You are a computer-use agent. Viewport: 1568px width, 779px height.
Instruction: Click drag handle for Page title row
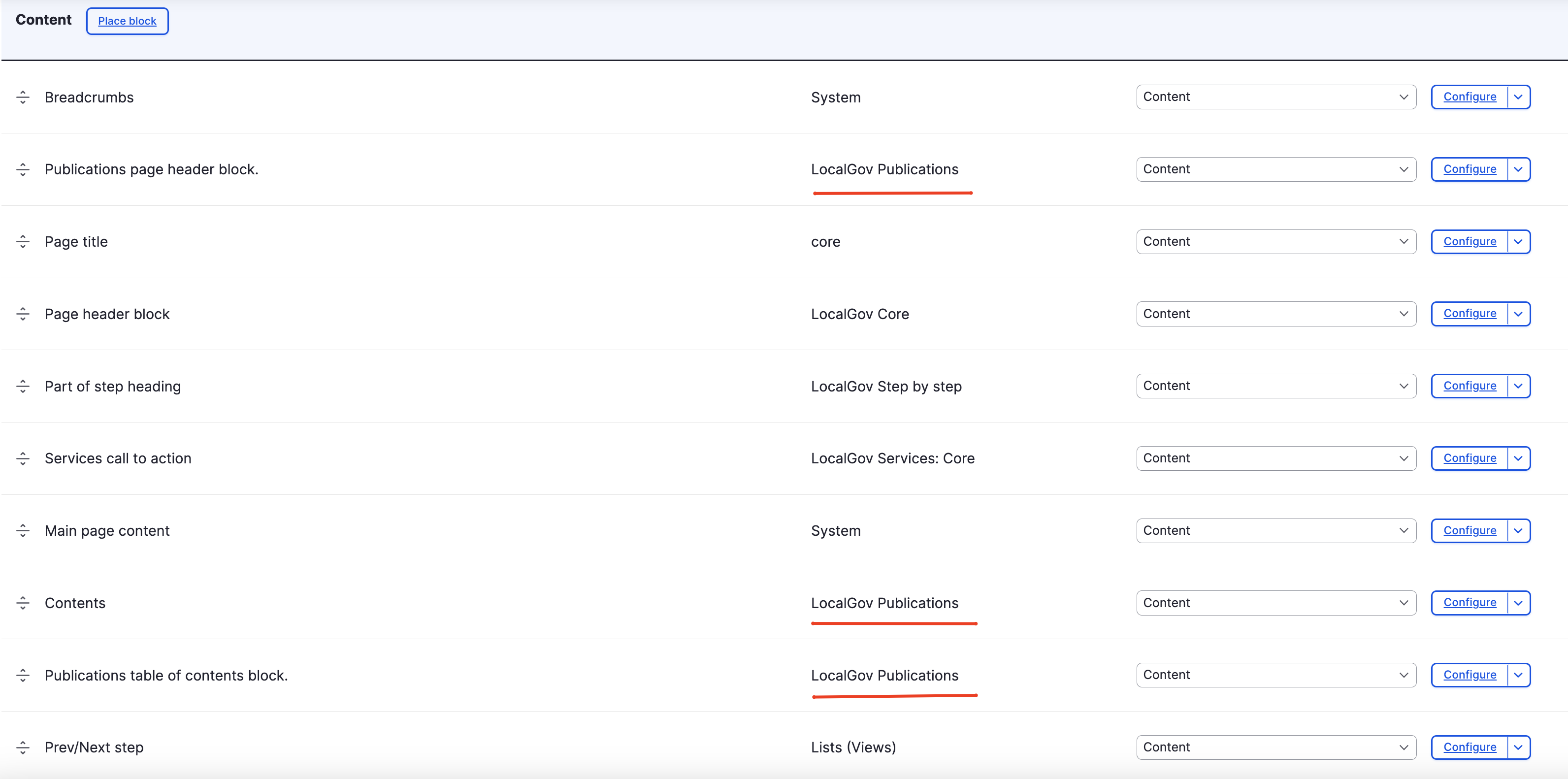pyautogui.click(x=23, y=242)
